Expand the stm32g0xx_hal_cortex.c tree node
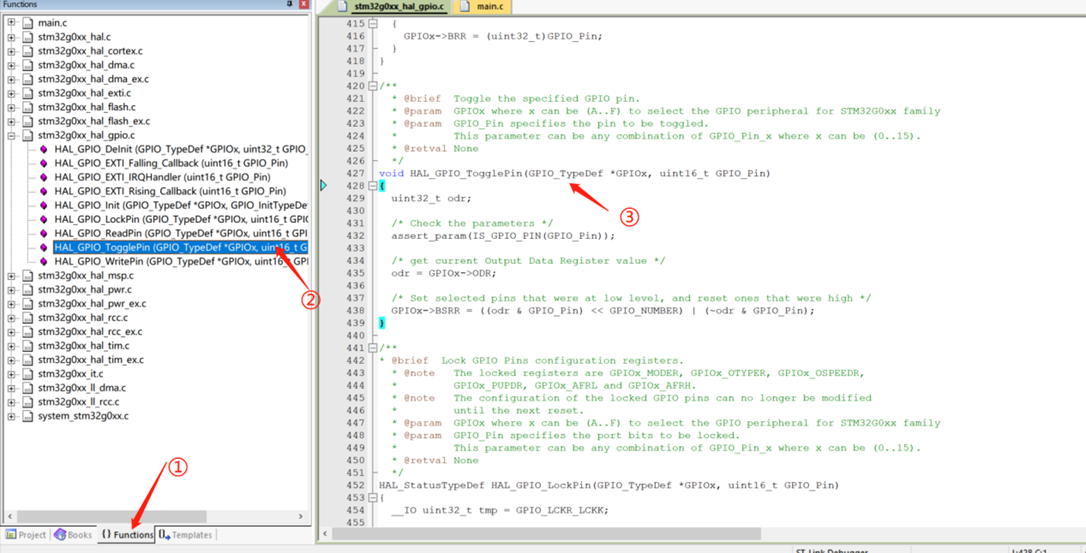Image resolution: width=1086 pixels, height=553 pixels. (11, 51)
